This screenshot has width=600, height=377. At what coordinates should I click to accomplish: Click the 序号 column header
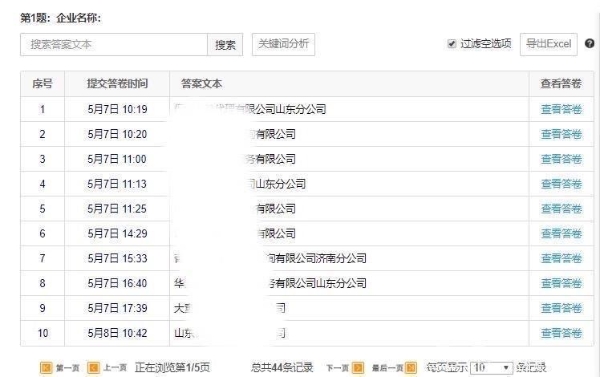42,83
